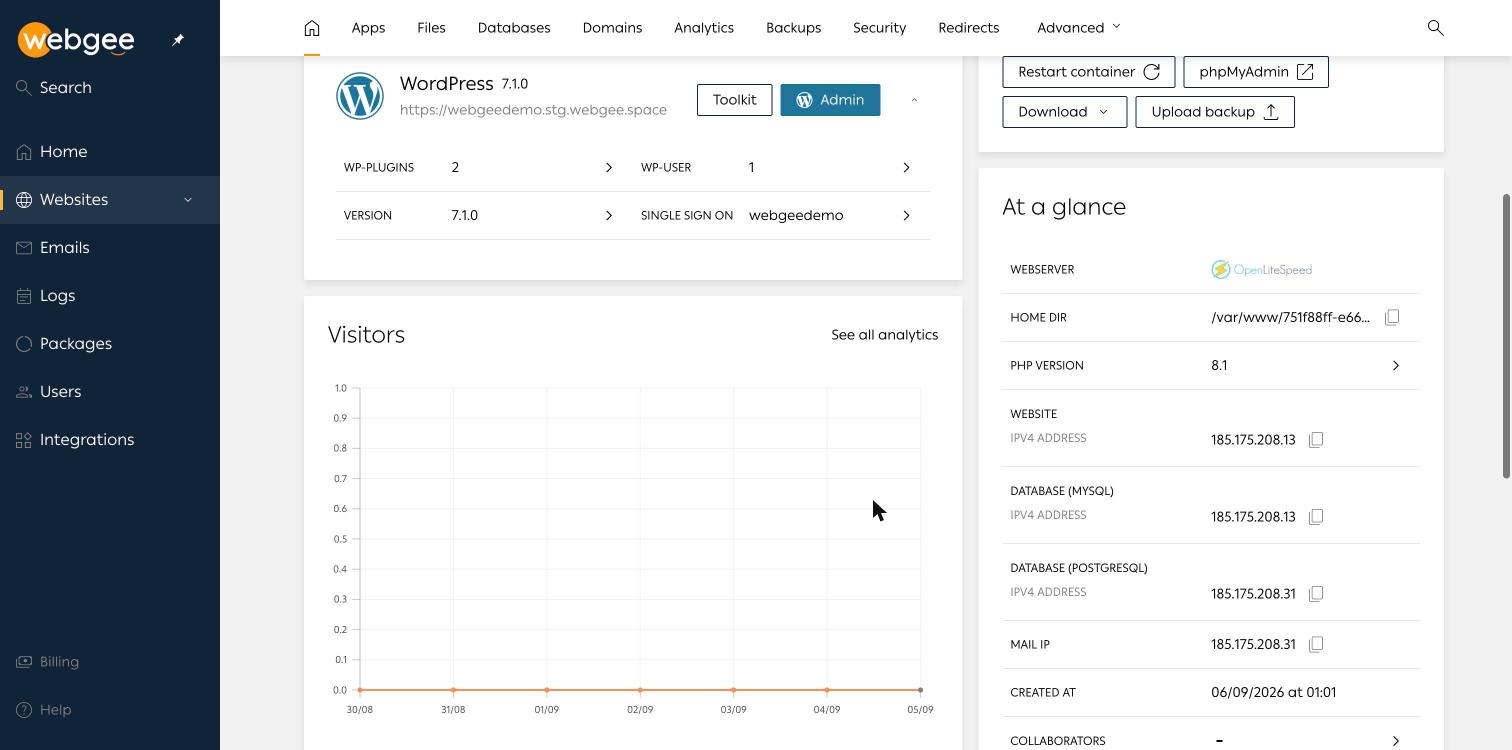The height and width of the screenshot is (750, 1512).
Task: Go to Home in the sidebar
Action: tap(110, 152)
